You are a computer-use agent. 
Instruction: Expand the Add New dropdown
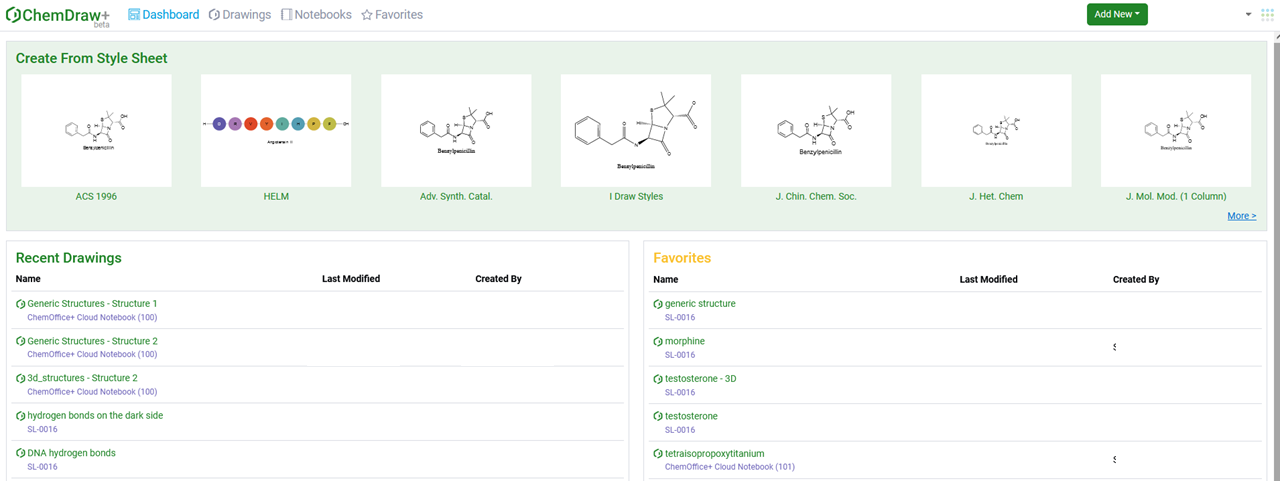tap(1117, 14)
